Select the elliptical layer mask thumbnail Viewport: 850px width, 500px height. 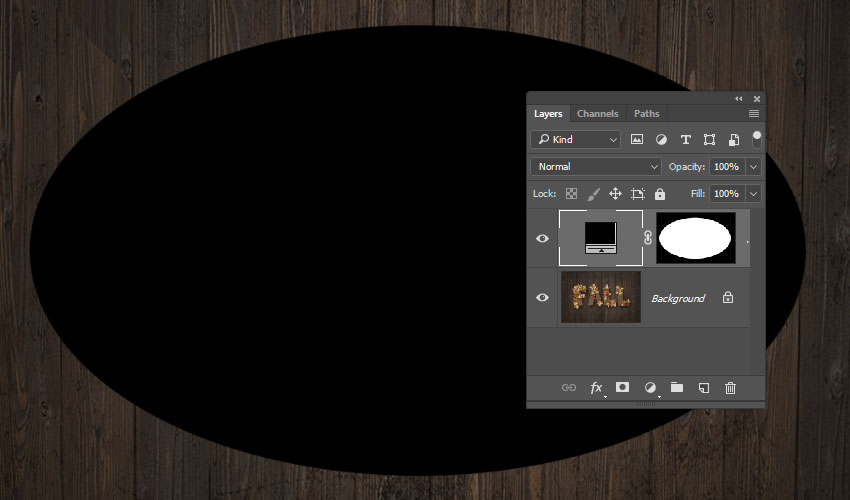click(x=696, y=238)
